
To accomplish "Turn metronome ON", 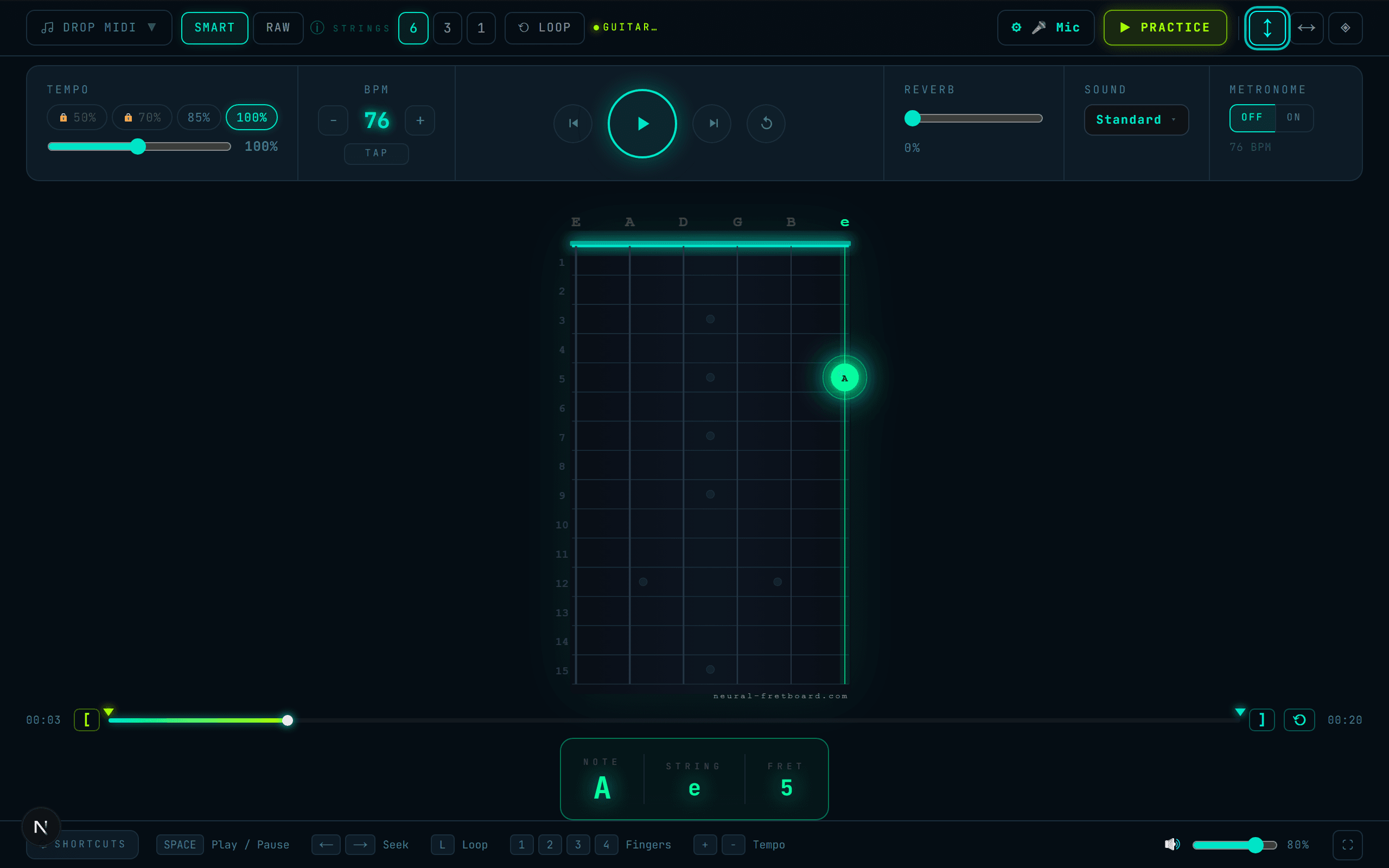I will (1294, 118).
